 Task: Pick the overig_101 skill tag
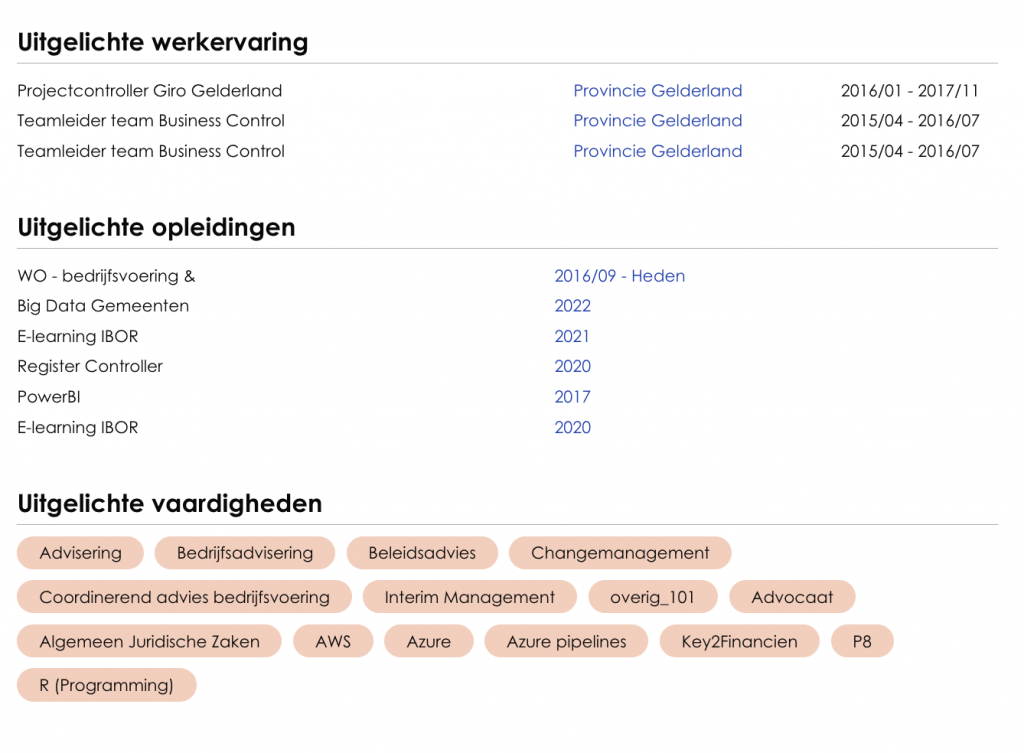pos(652,597)
